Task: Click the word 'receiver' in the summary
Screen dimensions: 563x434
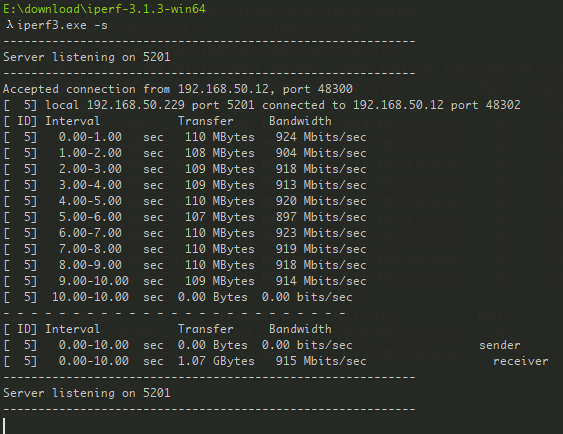Action: point(521,361)
